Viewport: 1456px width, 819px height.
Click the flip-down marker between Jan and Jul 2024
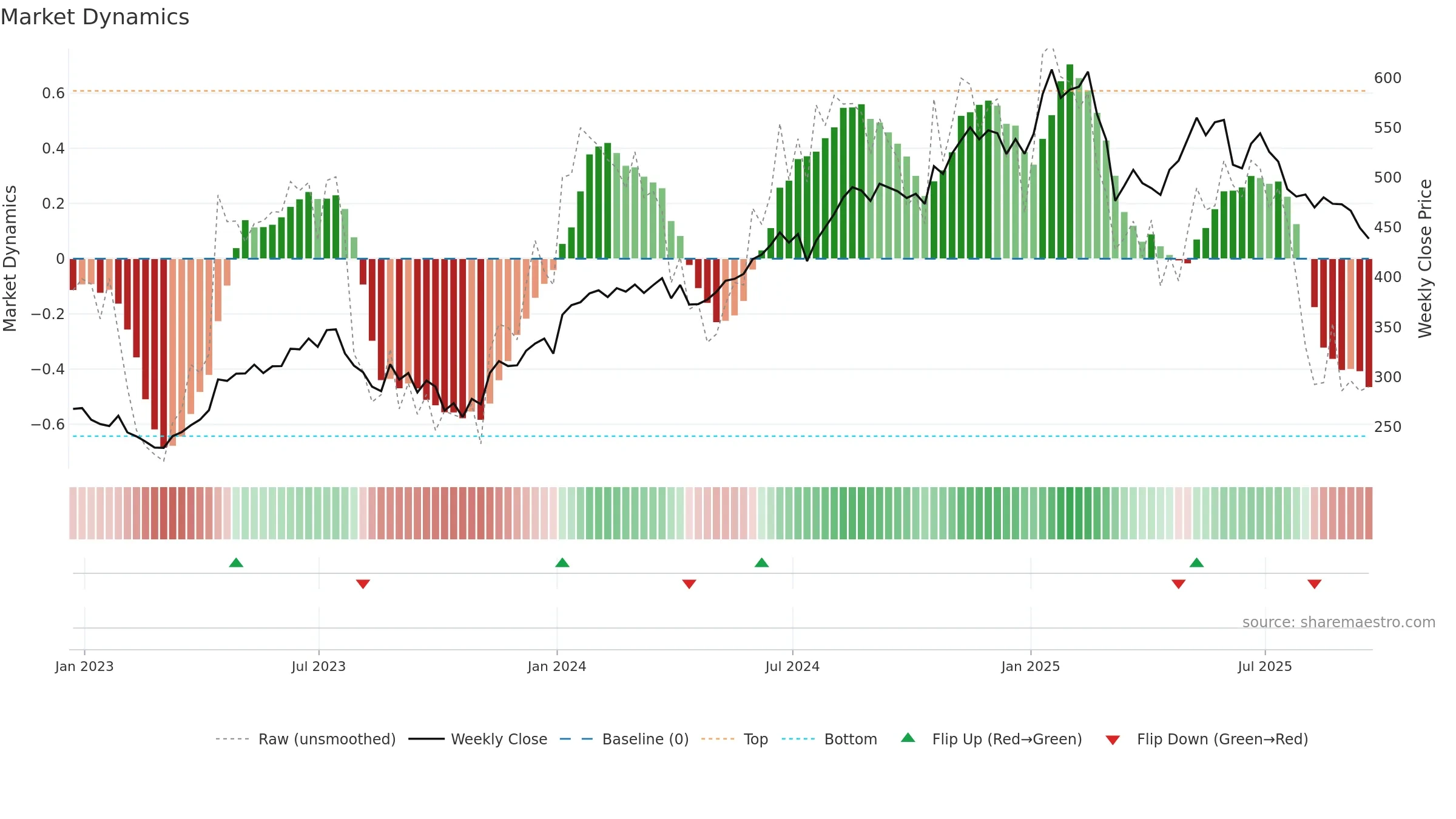pos(689,584)
